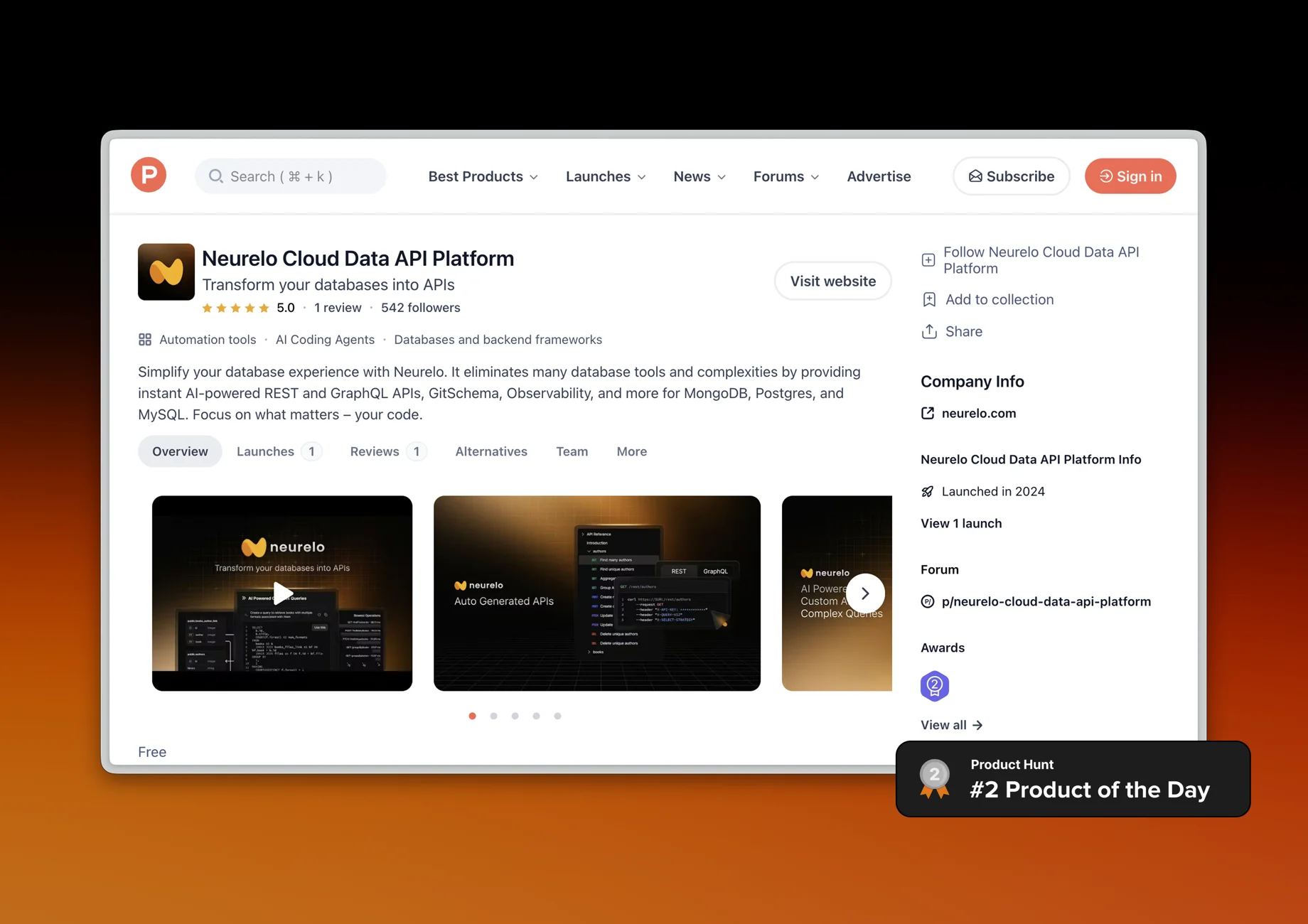Play the Neurelo intro video
The width and height of the screenshot is (1308, 924).
(282, 593)
